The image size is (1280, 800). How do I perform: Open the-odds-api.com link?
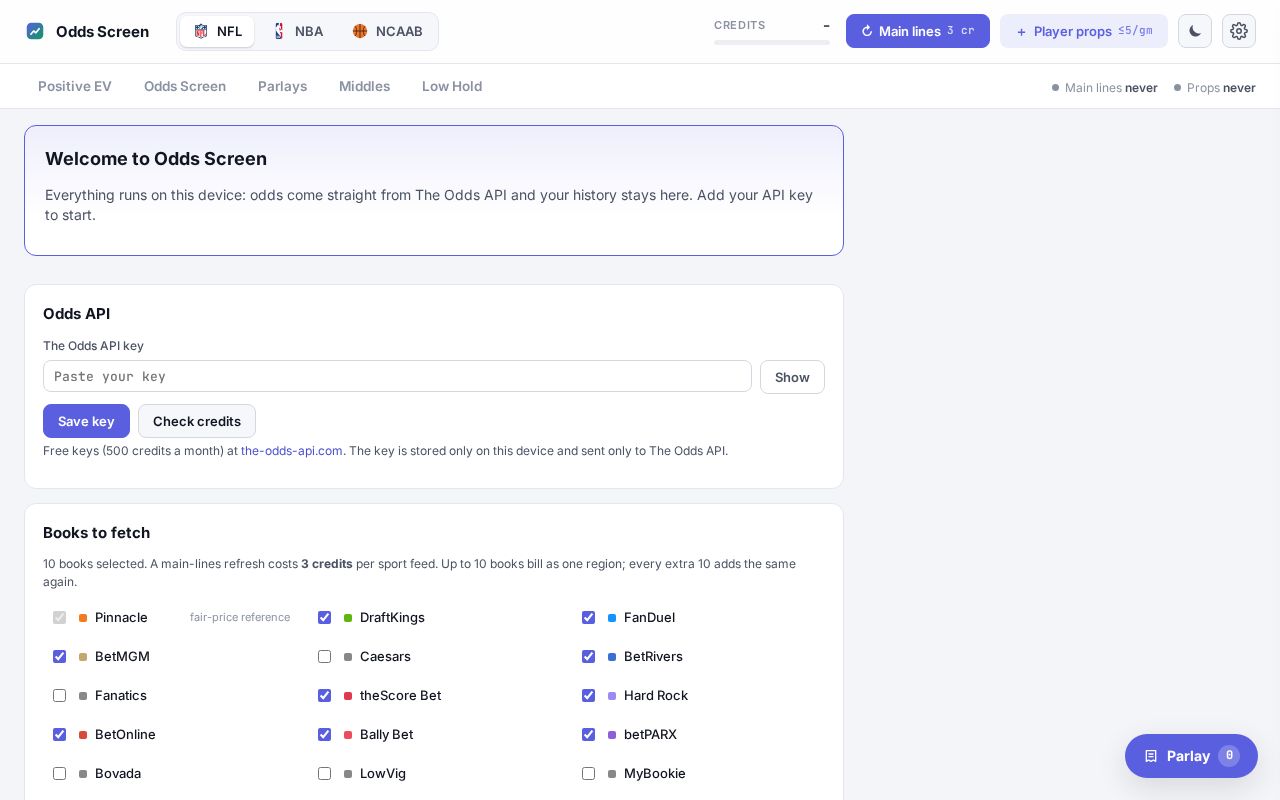coord(292,451)
